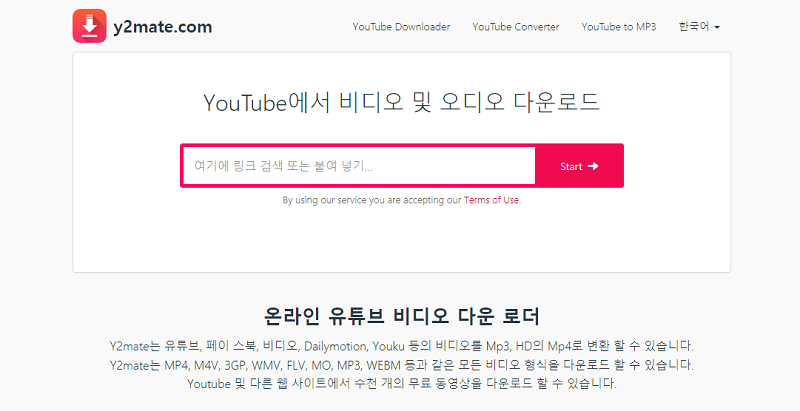Go to YouTube to MP3 page
The height and width of the screenshot is (411, 800).
[x=619, y=27]
